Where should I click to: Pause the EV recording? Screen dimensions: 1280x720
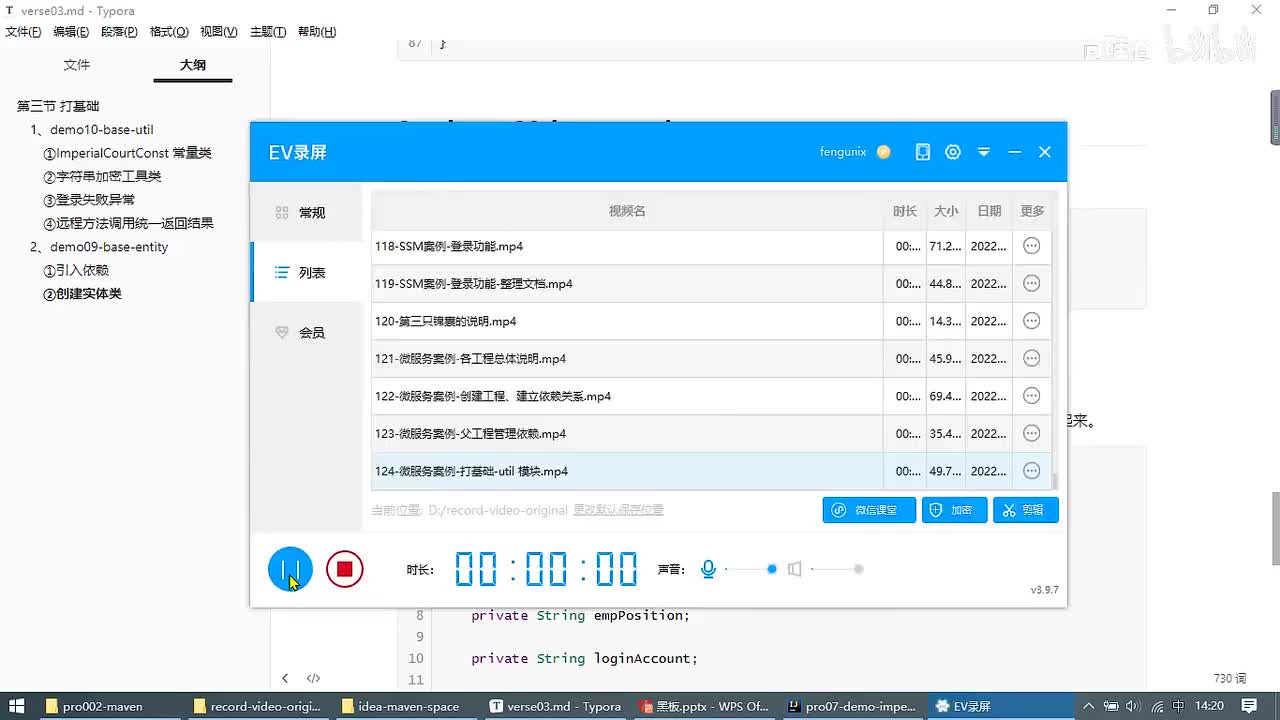[290, 569]
